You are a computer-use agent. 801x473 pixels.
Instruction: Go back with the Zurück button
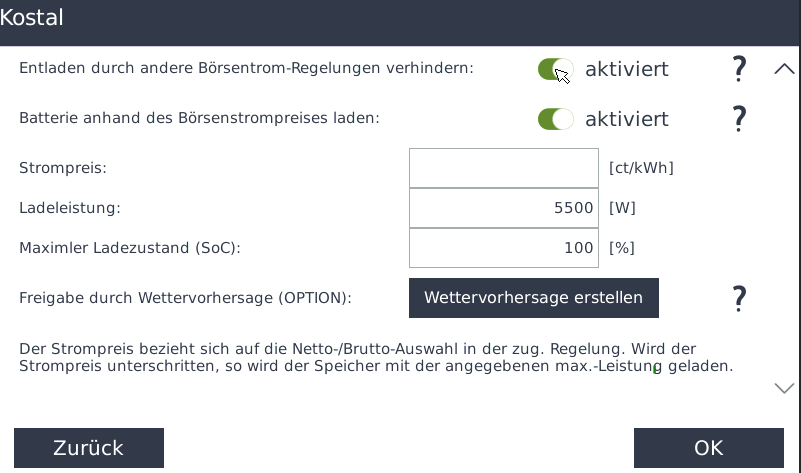click(x=89, y=448)
